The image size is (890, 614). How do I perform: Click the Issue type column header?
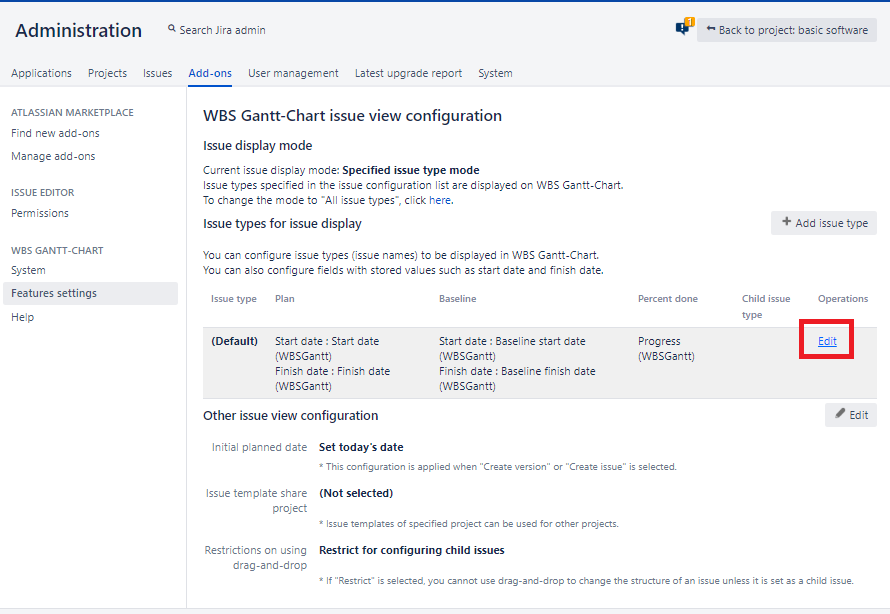[233, 298]
